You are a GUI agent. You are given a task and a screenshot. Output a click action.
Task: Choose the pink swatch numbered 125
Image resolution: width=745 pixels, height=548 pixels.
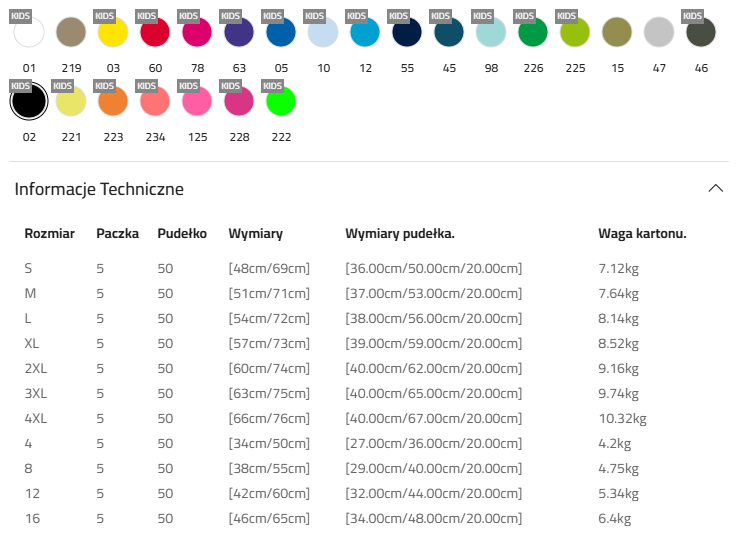point(197,102)
